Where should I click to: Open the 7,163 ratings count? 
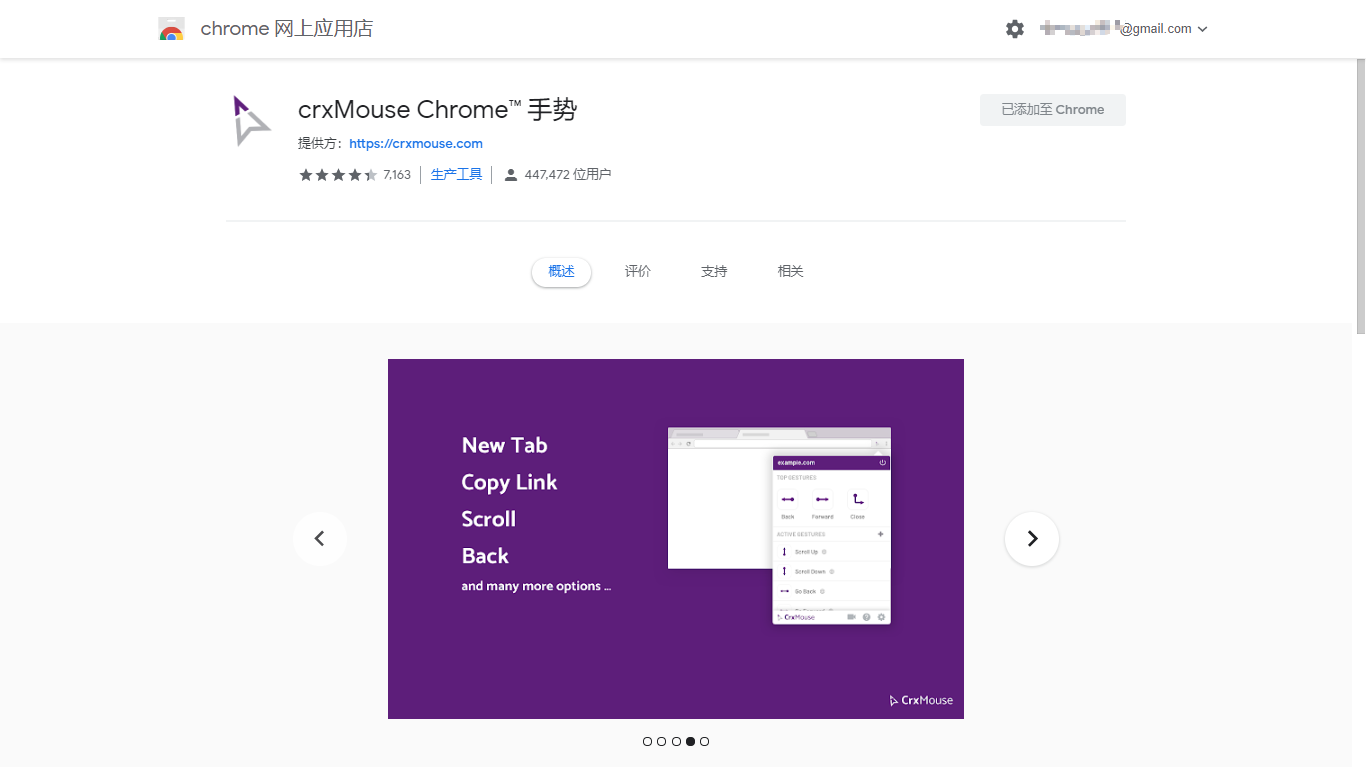(x=397, y=175)
